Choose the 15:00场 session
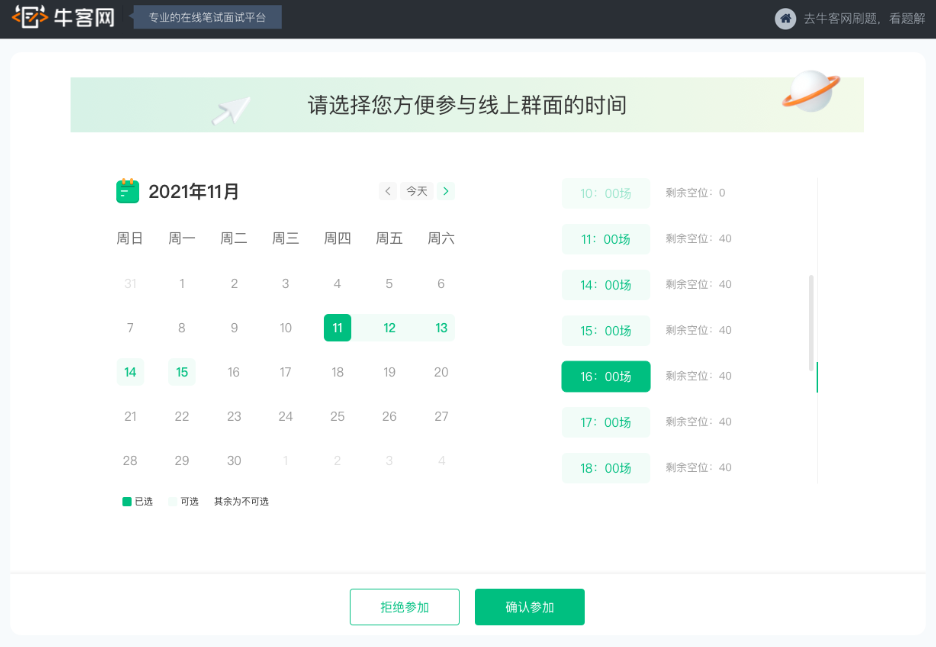The height and width of the screenshot is (647, 936). click(x=606, y=331)
